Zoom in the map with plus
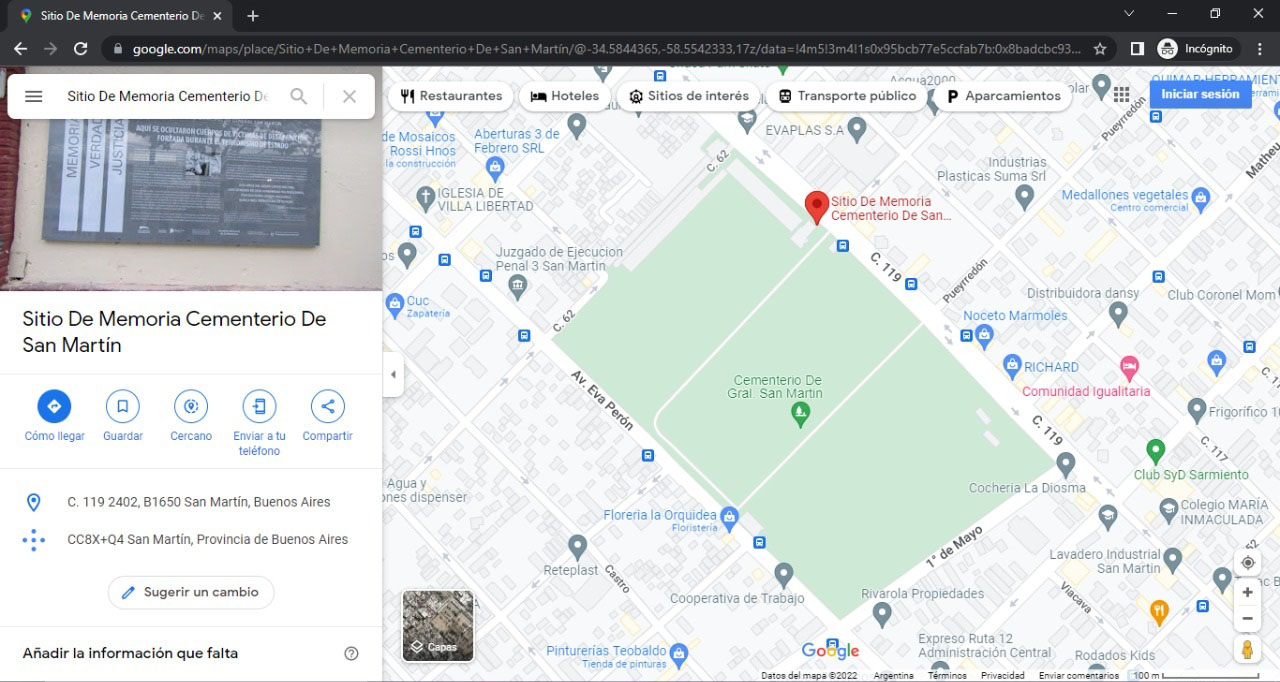 (x=1247, y=592)
